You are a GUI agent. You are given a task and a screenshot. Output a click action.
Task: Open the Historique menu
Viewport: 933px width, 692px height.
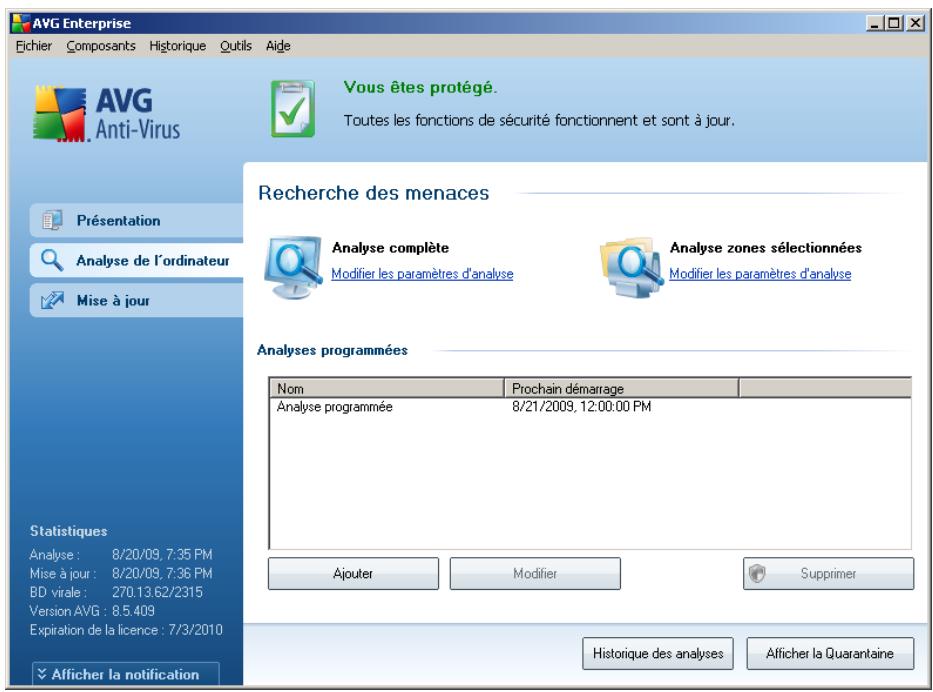(x=177, y=46)
